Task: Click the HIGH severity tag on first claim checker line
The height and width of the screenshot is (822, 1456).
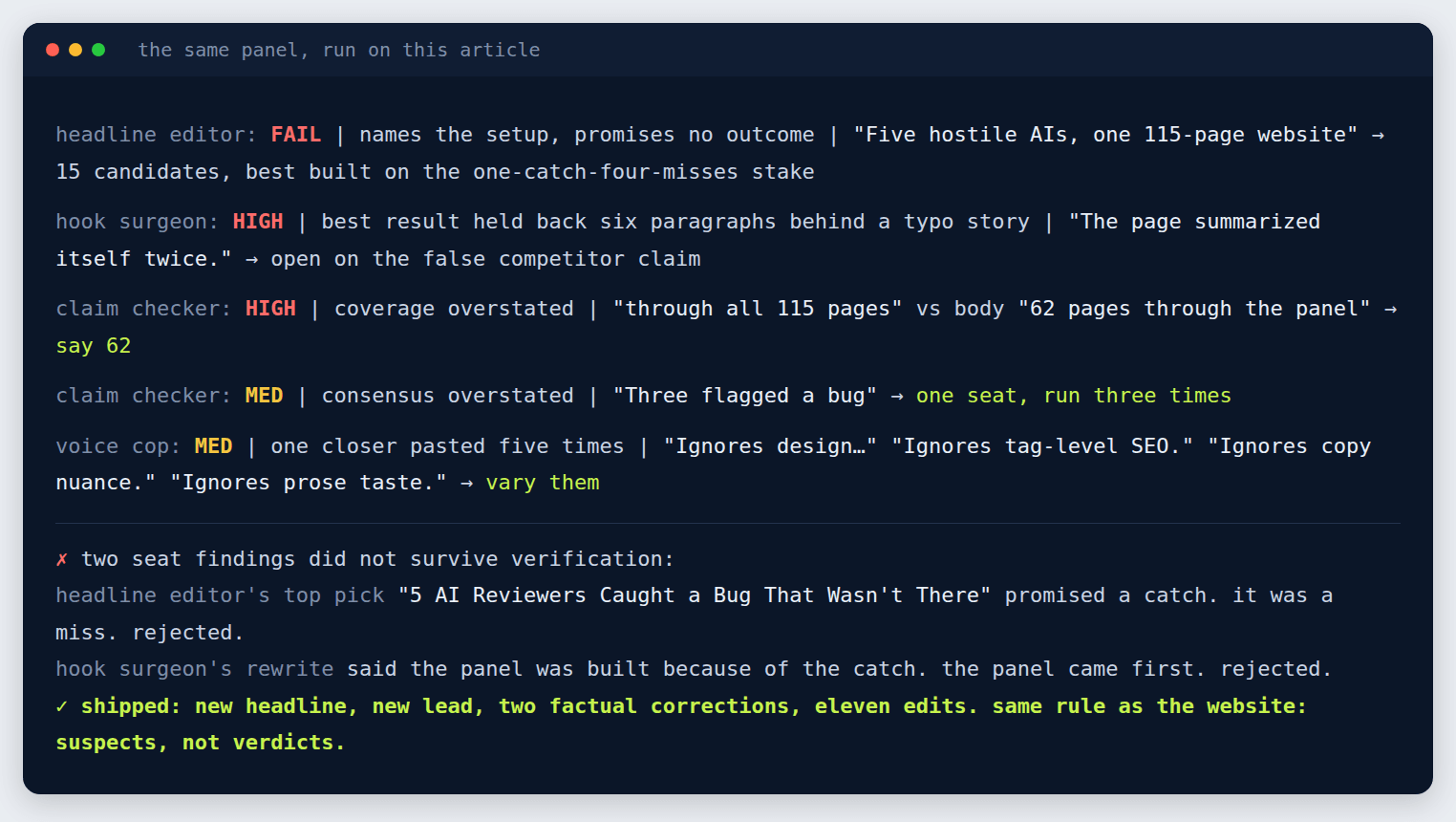Action: [270, 309]
